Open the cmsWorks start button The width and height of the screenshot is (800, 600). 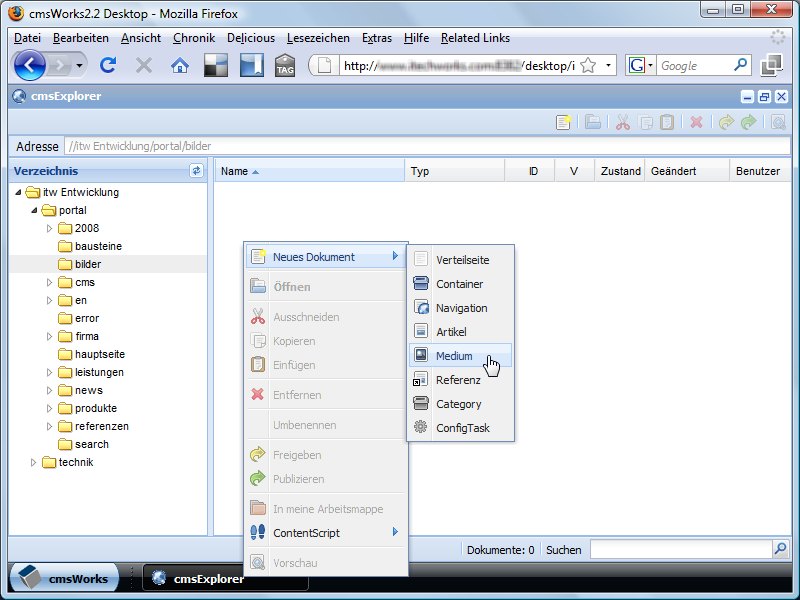(64, 578)
